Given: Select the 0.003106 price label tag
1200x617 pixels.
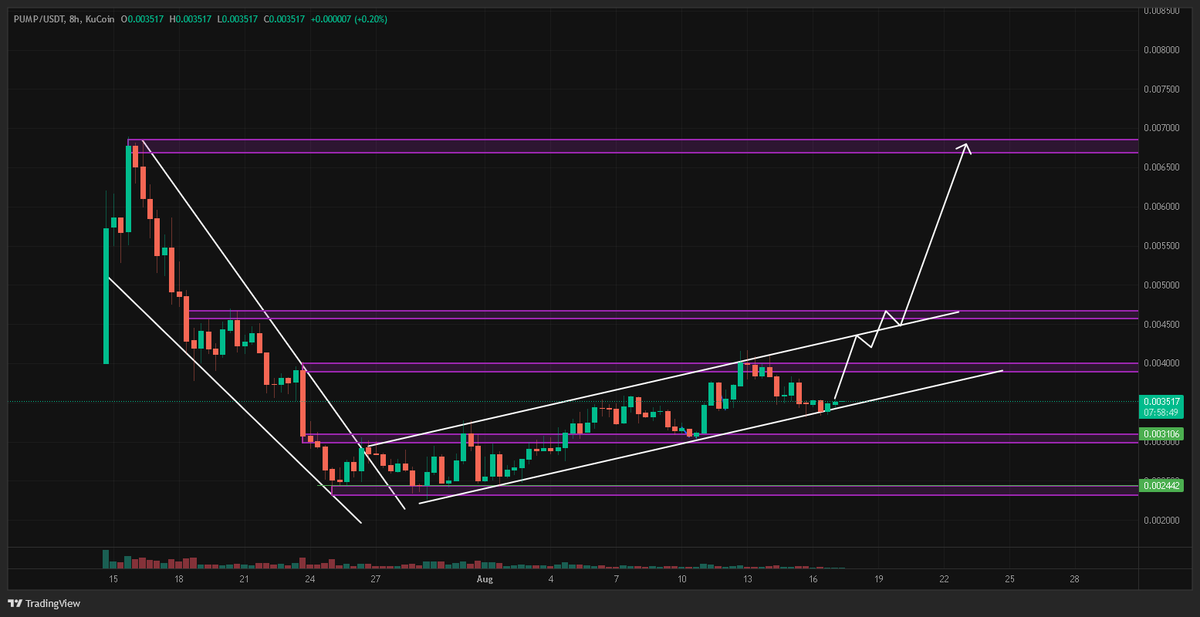Looking at the screenshot, I should point(1162,435).
